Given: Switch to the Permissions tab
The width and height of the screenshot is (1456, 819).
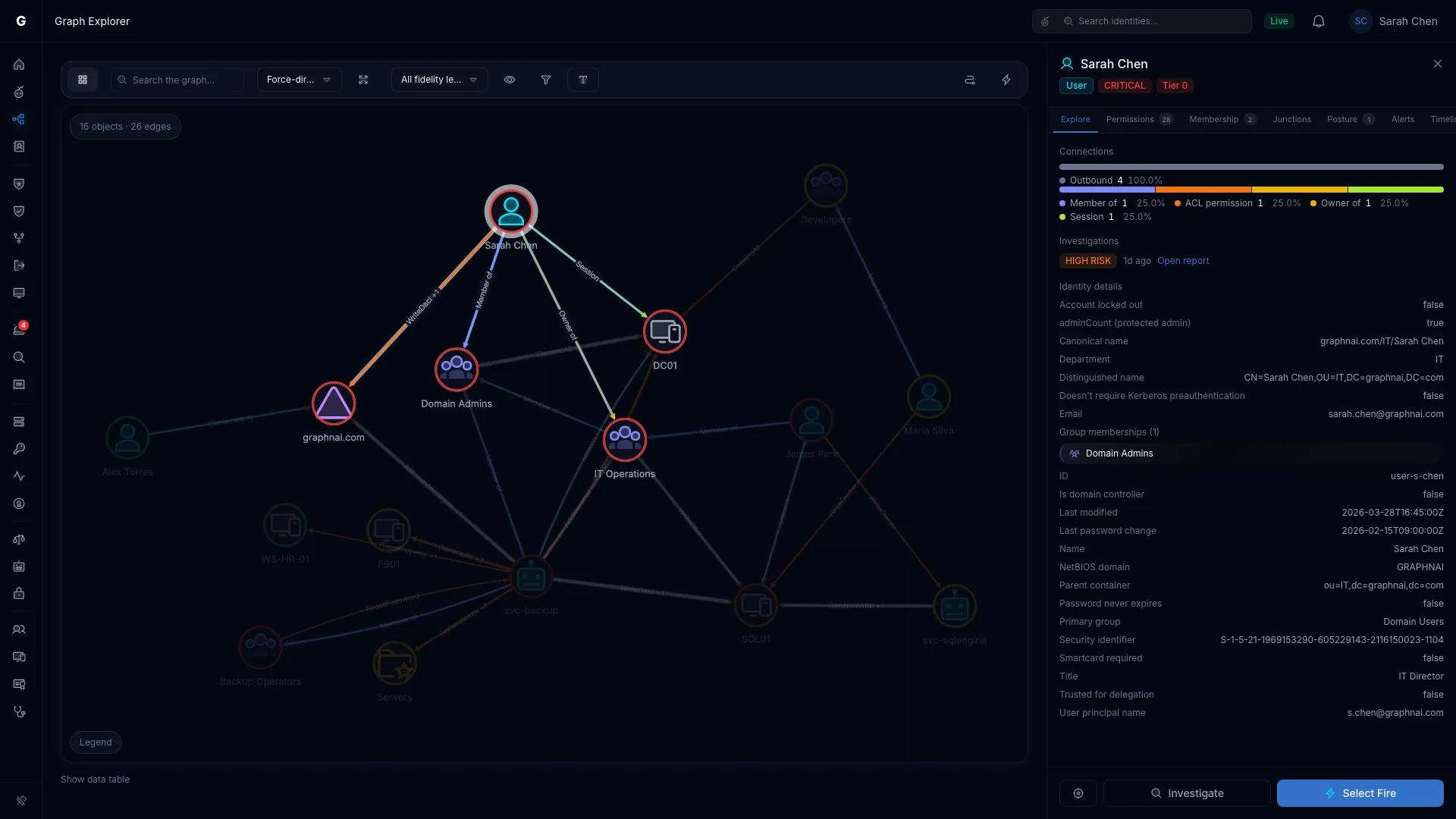Looking at the screenshot, I should (x=1139, y=119).
